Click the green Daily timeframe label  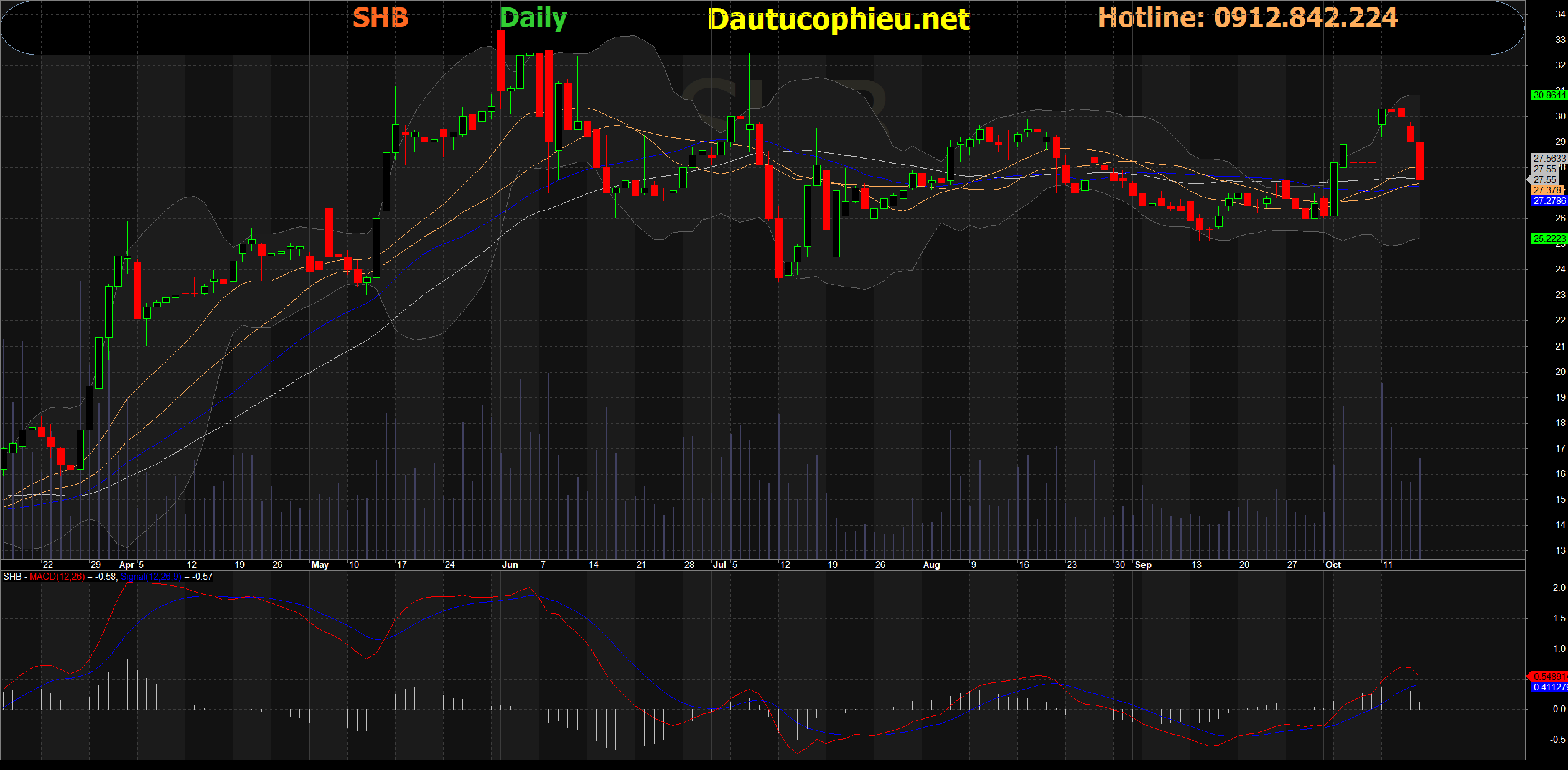click(x=533, y=19)
